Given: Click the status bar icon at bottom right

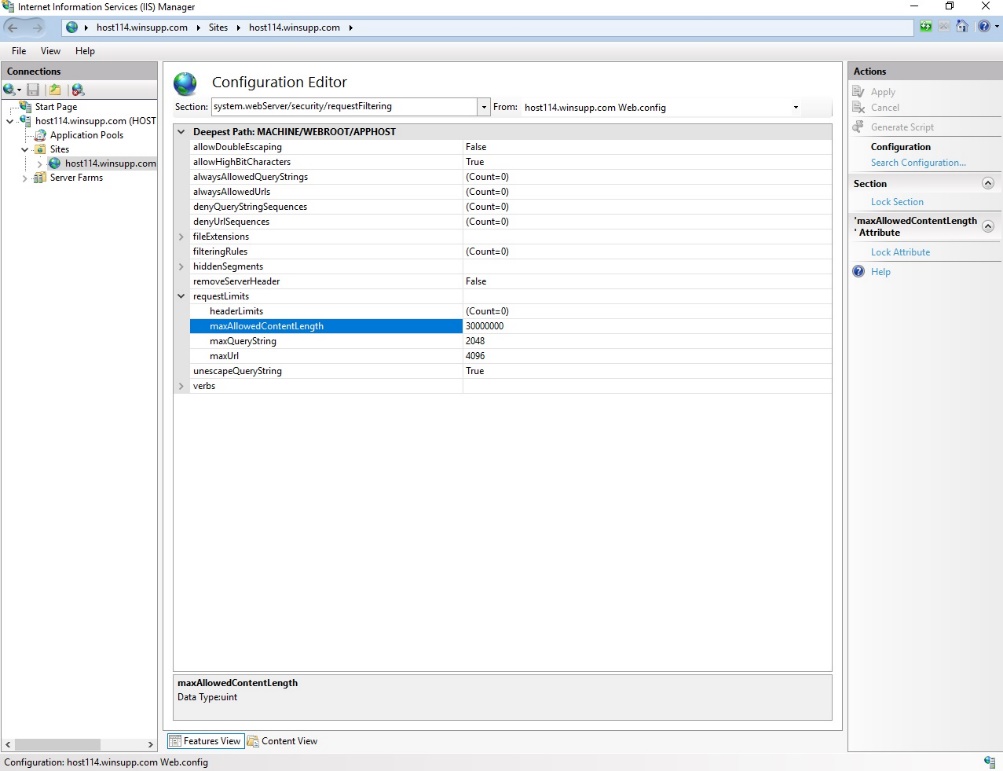Looking at the screenshot, I should tap(990, 761).
